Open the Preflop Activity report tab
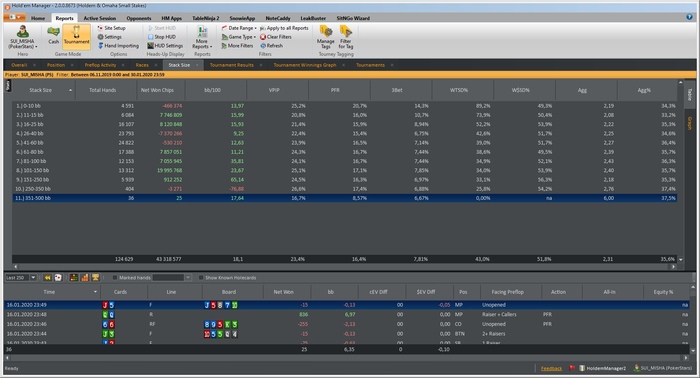700x378 pixels. 100,65
